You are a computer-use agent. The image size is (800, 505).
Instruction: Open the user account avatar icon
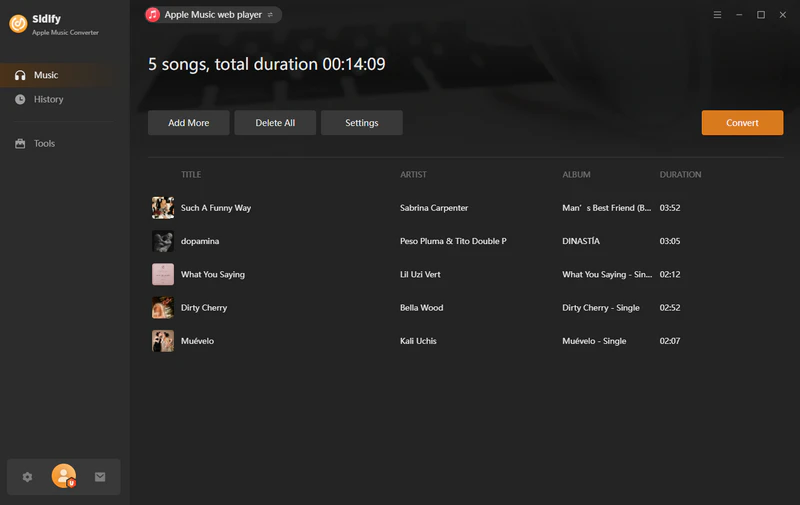pyautogui.click(x=64, y=476)
